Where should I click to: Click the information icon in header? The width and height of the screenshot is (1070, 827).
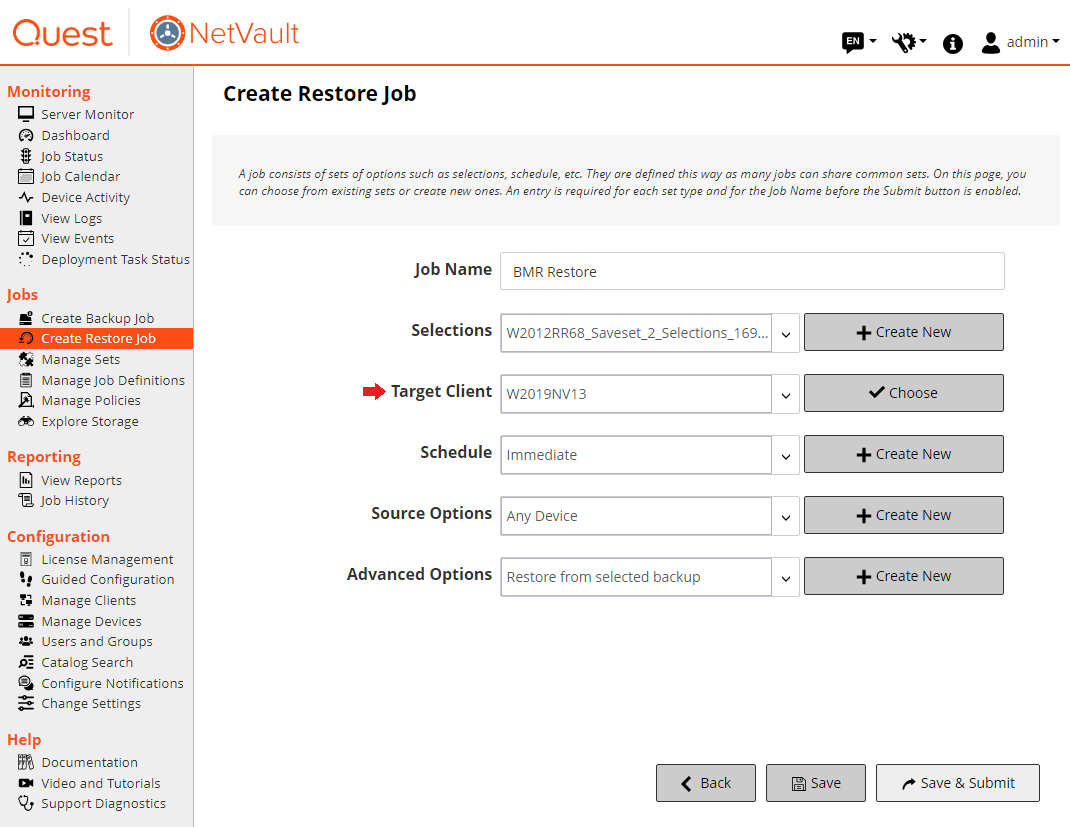point(953,43)
